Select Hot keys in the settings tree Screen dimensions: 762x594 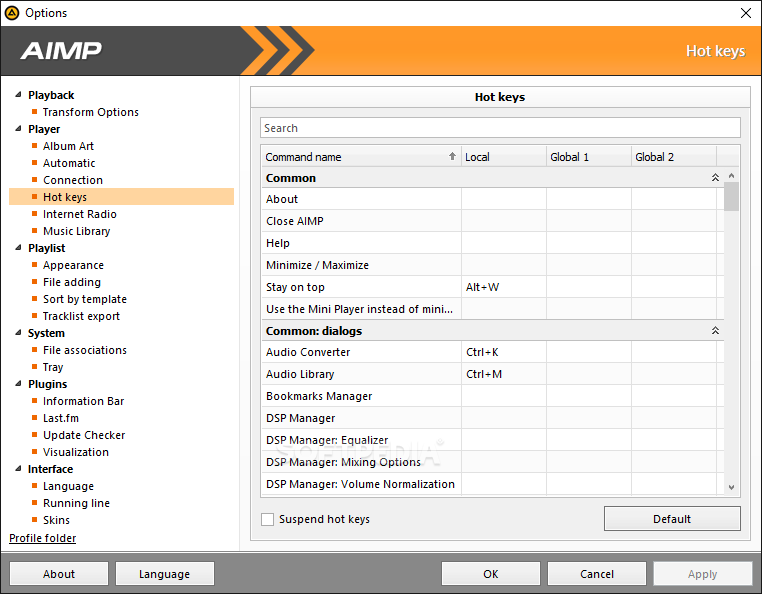(x=121, y=197)
